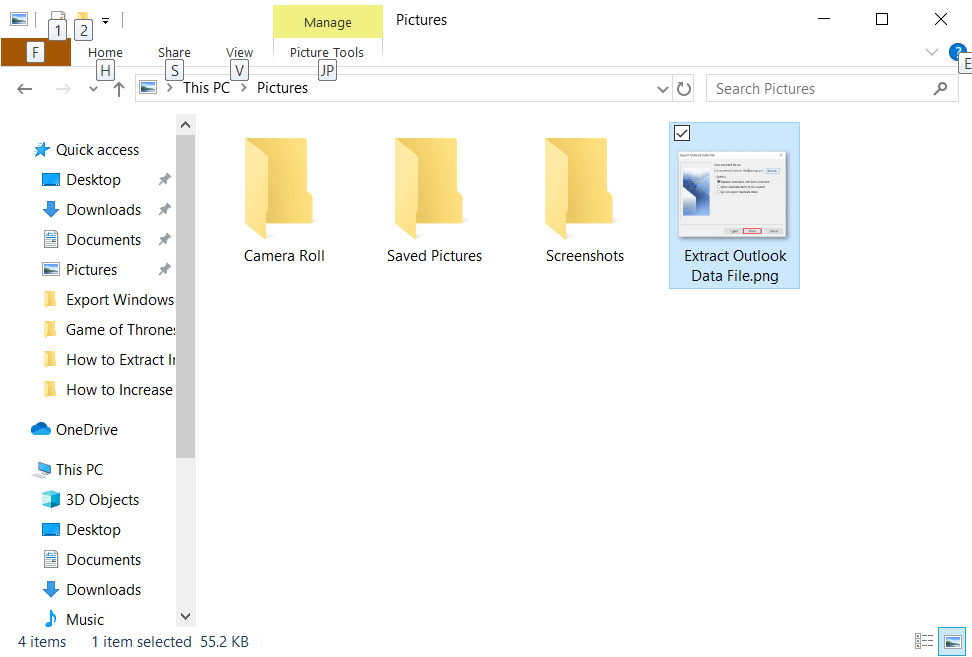Image resolution: width=972 pixels, height=657 pixels.
Task: Click navigation pane scroll down arrow
Action: (185, 616)
